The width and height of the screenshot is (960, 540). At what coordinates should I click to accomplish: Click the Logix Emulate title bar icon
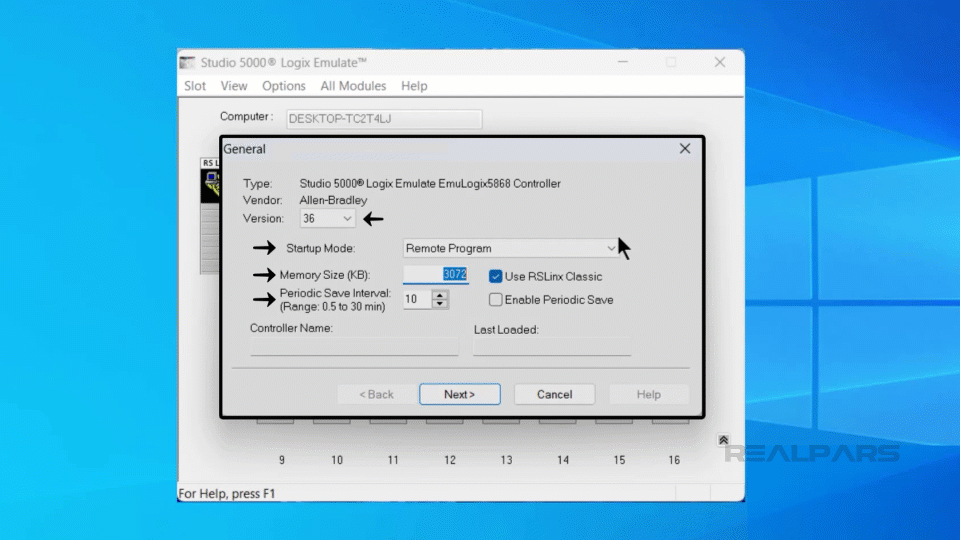187,62
